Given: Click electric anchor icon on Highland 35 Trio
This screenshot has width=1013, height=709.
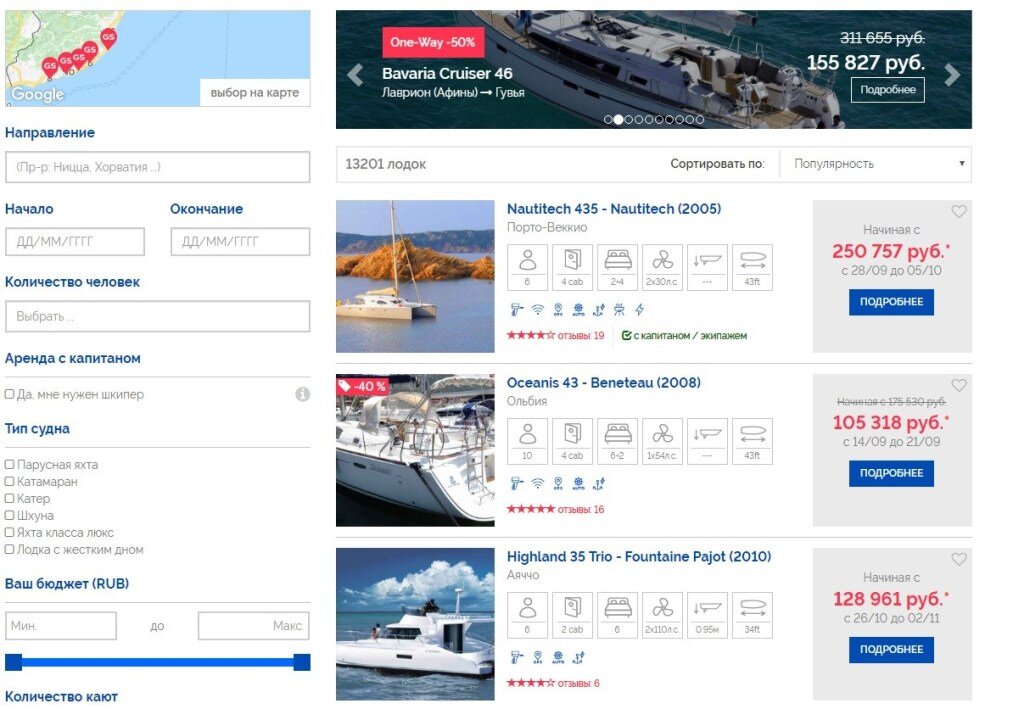Looking at the screenshot, I should [578, 657].
